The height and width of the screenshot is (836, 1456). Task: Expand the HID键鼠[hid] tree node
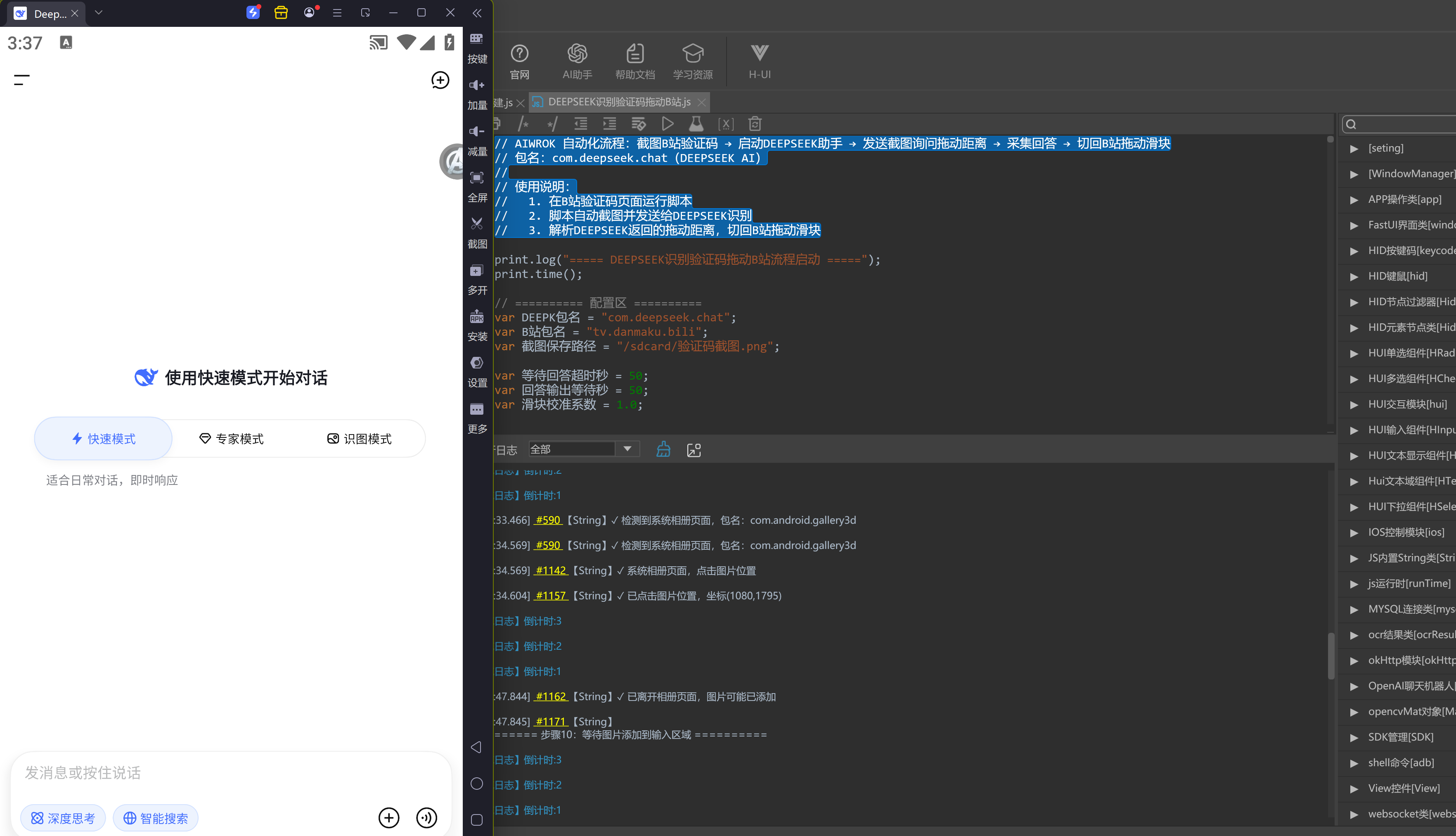tap(1354, 277)
